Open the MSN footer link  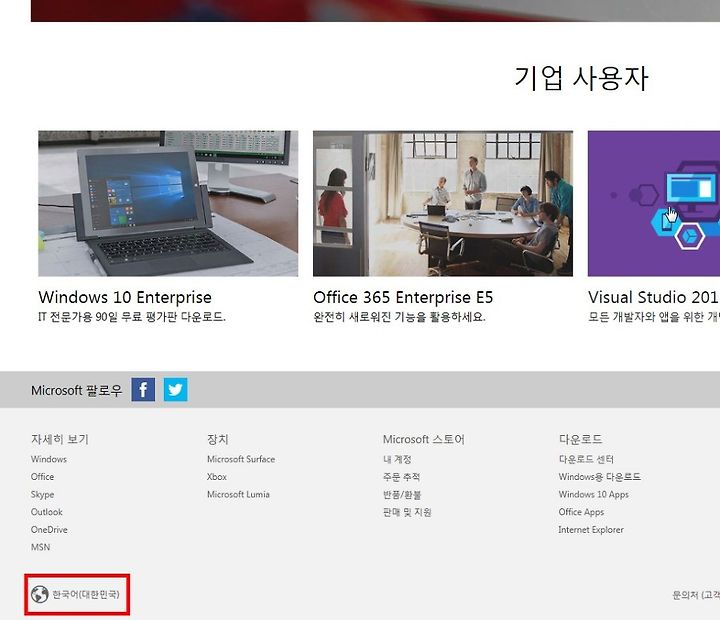40,547
